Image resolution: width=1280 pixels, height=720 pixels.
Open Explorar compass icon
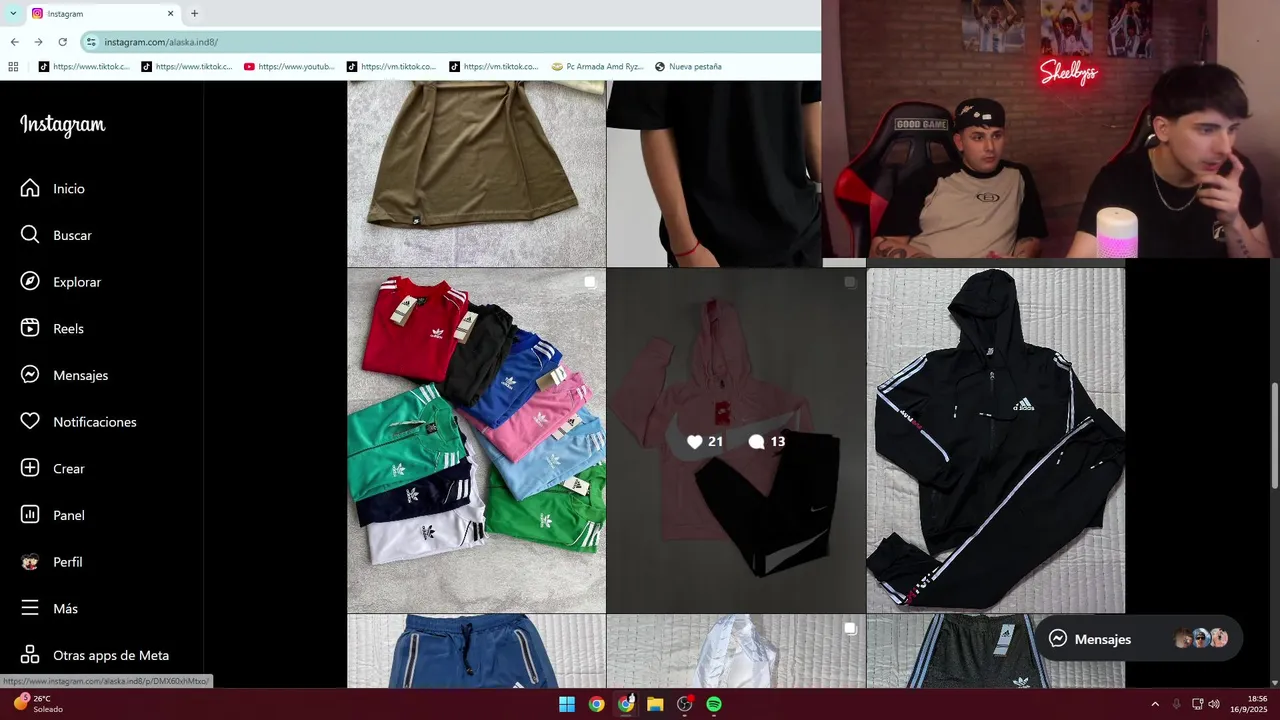tap(30, 282)
